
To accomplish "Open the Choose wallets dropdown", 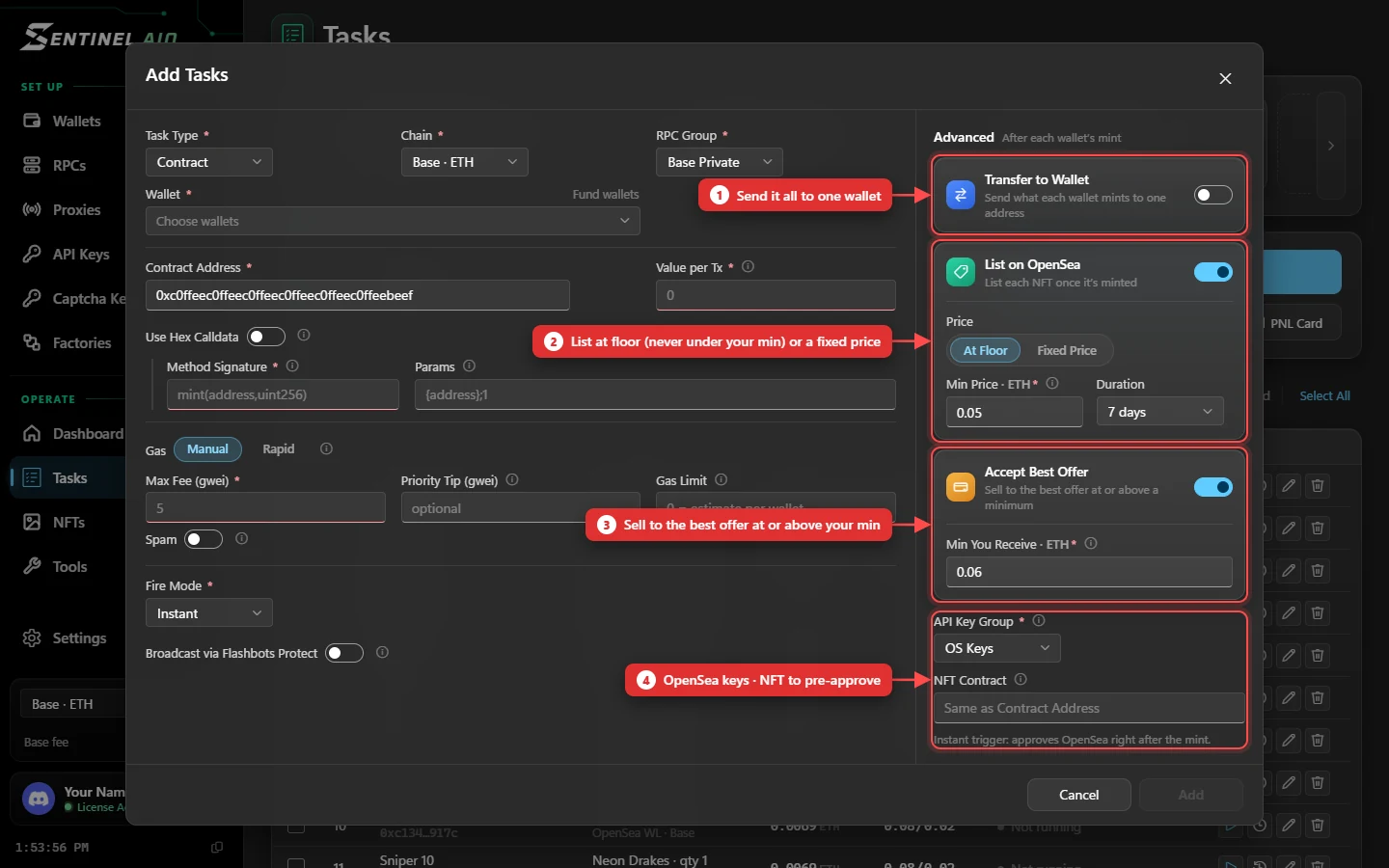I will [393, 221].
